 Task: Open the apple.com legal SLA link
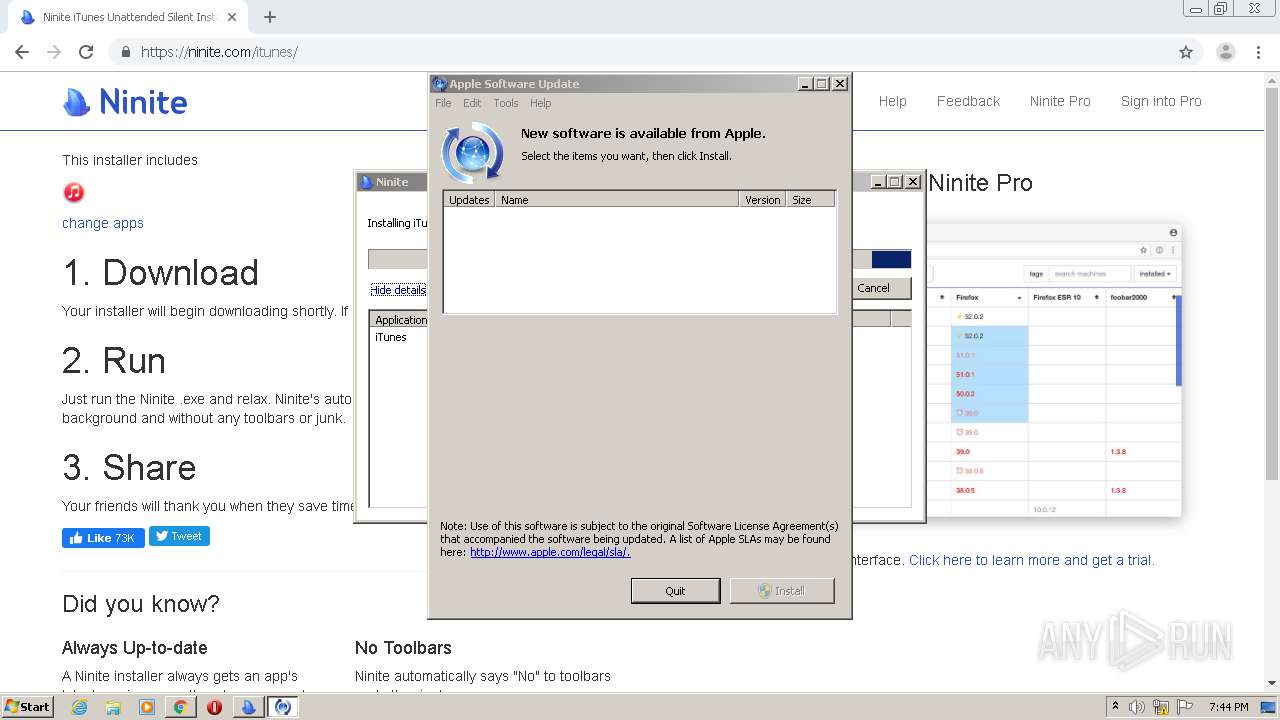(550, 552)
